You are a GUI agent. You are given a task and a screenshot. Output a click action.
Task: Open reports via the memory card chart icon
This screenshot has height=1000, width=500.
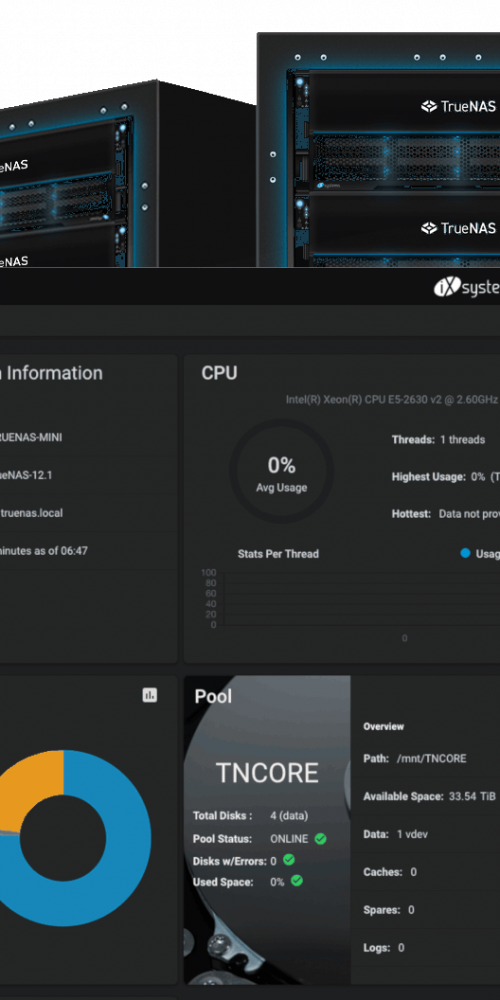[x=150, y=695]
